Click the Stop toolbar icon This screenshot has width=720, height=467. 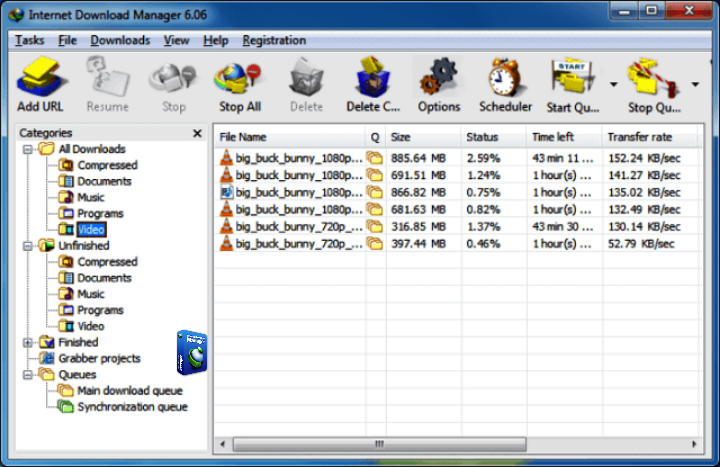(x=174, y=84)
